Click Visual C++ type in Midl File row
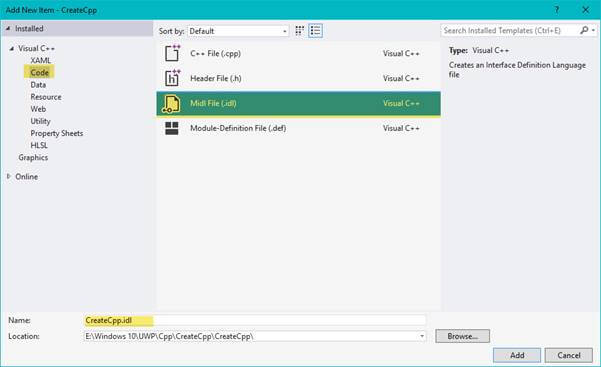Image resolution: width=601 pixels, height=367 pixels. pyautogui.click(x=401, y=103)
